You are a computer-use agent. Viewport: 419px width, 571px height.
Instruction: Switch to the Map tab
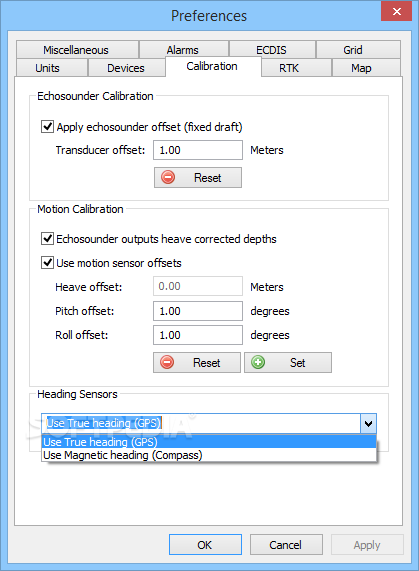[366, 68]
